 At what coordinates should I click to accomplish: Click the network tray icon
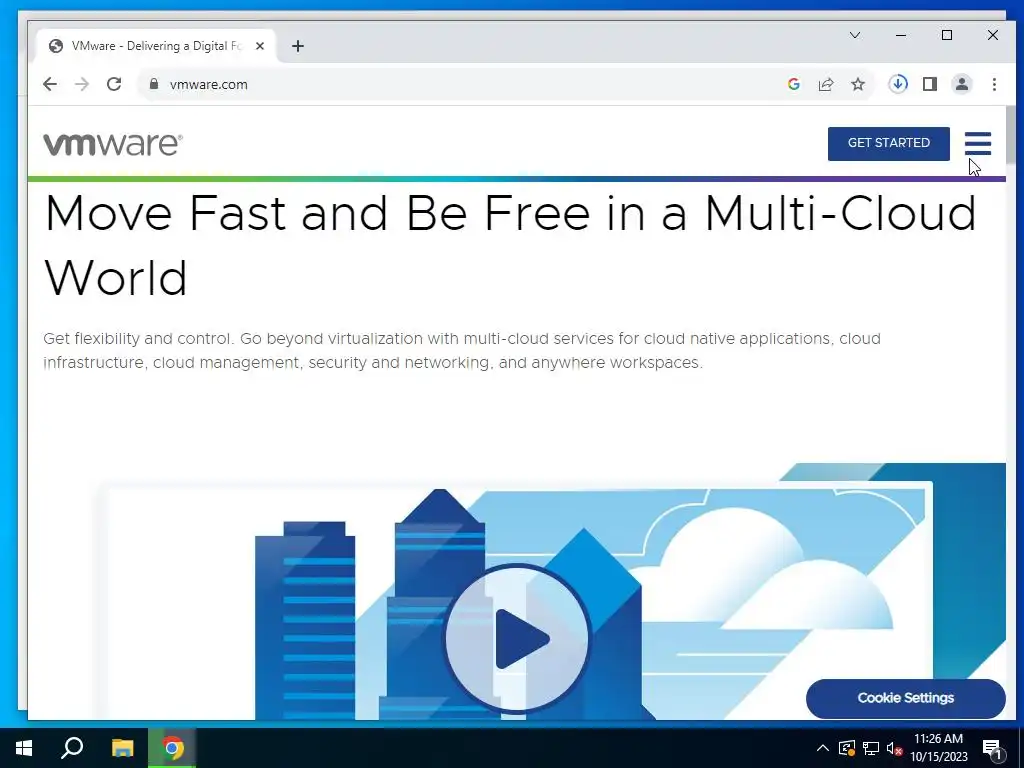pos(871,748)
